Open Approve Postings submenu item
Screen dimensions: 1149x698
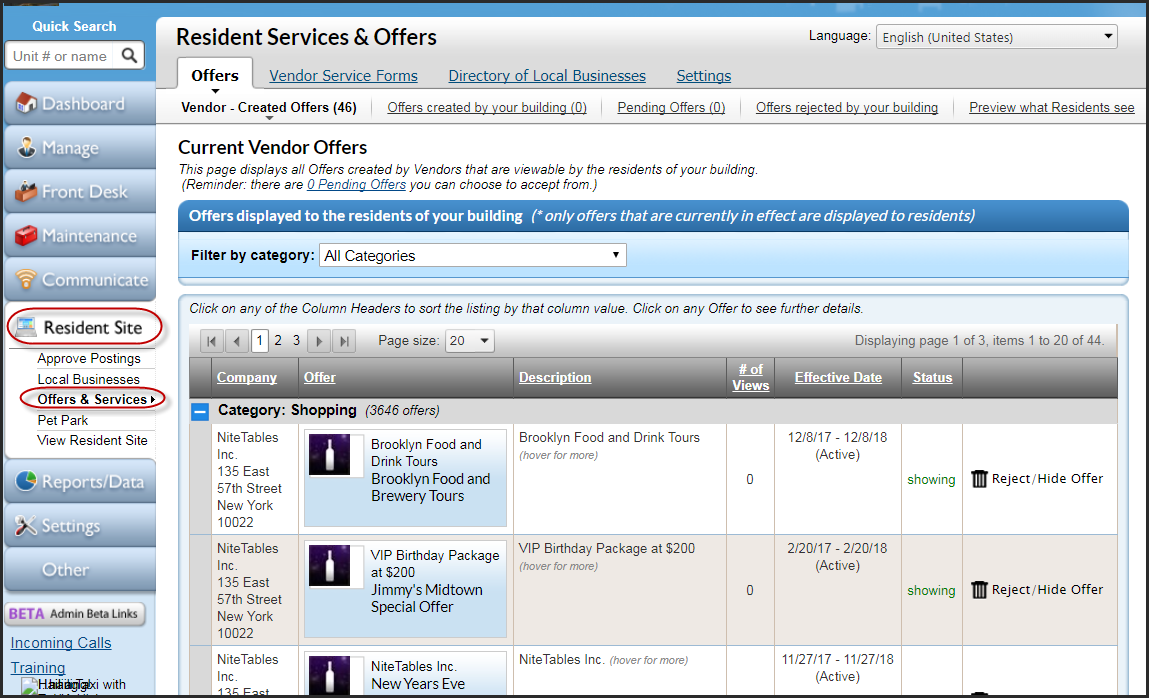(x=89, y=358)
